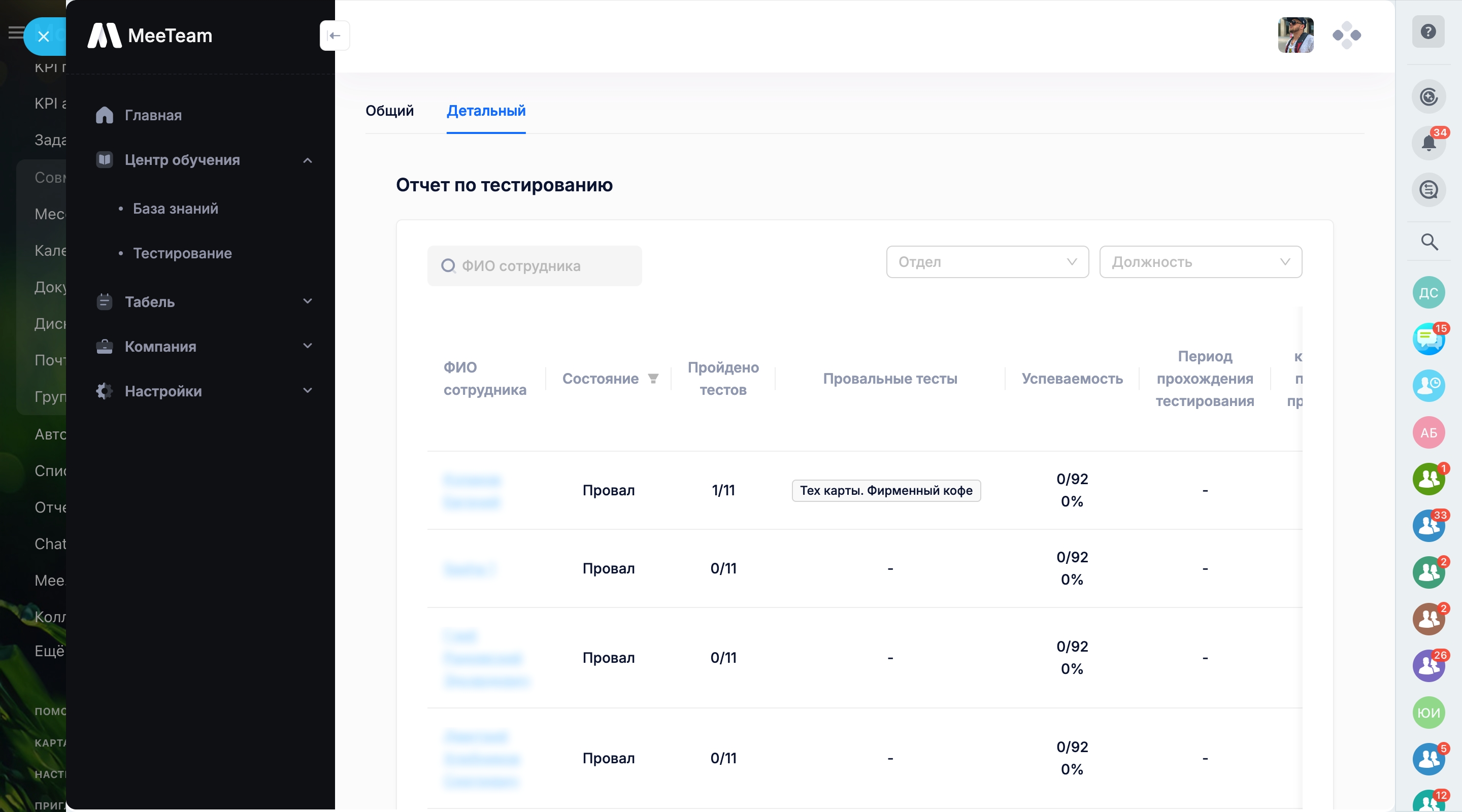Click the search magnifier in right panel
Image resolution: width=1462 pixels, height=812 pixels.
[x=1428, y=242]
